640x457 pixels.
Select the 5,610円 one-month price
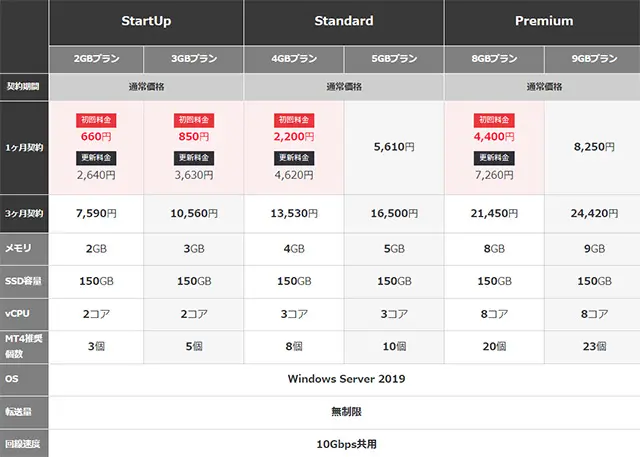(394, 147)
